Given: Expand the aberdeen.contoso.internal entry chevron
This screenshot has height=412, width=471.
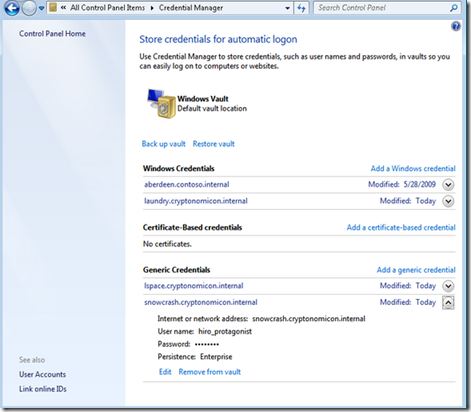Looking at the screenshot, I should 448,184.
